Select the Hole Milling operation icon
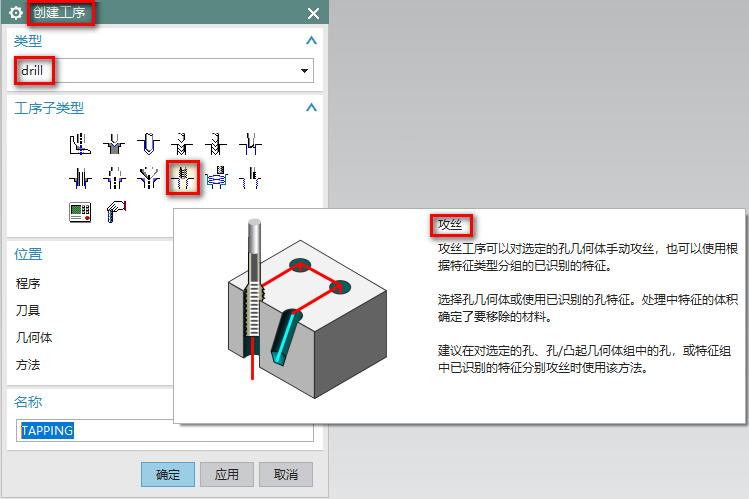This screenshot has height=499, width=749. [x=215, y=178]
